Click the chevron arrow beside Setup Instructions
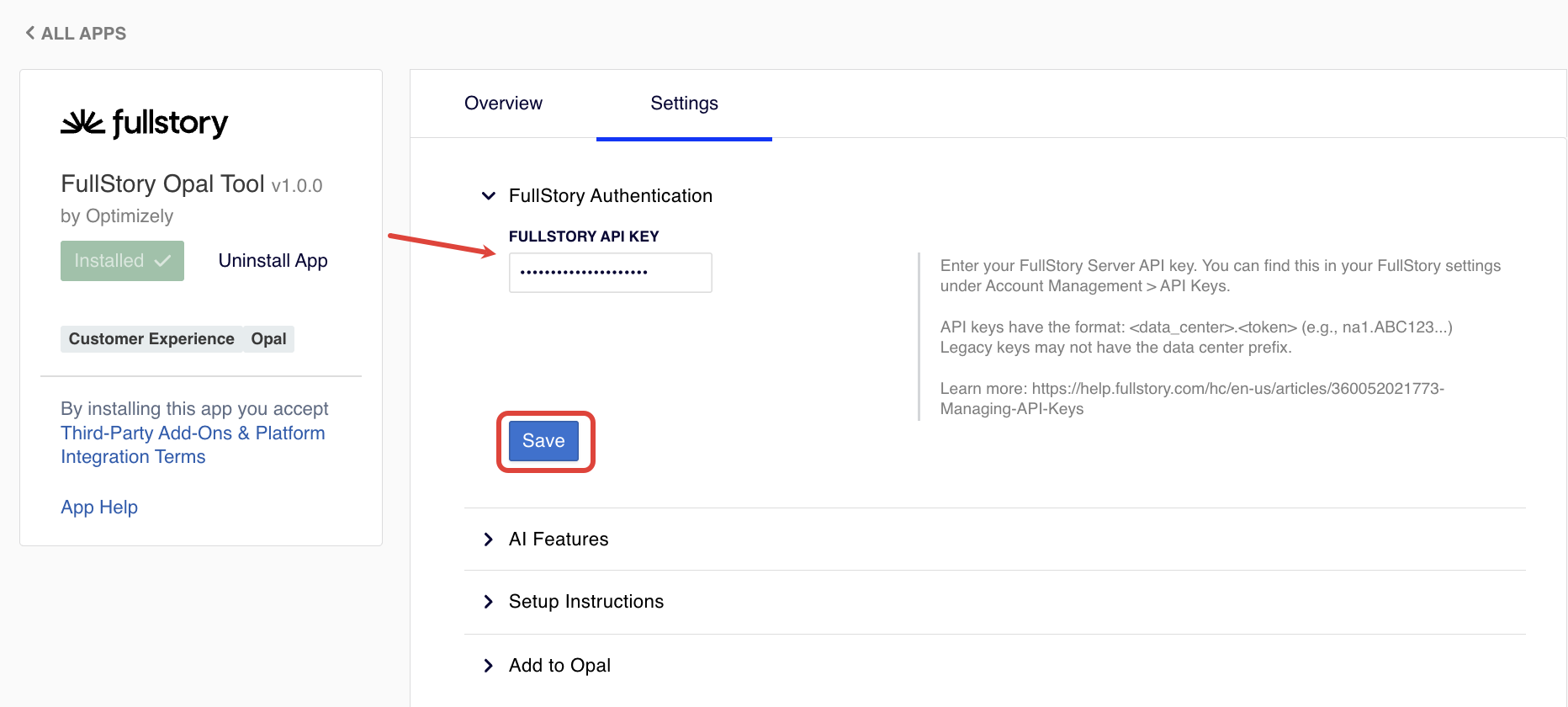The height and width of the screenshot is (707, 1568). [x=488, y=602]
